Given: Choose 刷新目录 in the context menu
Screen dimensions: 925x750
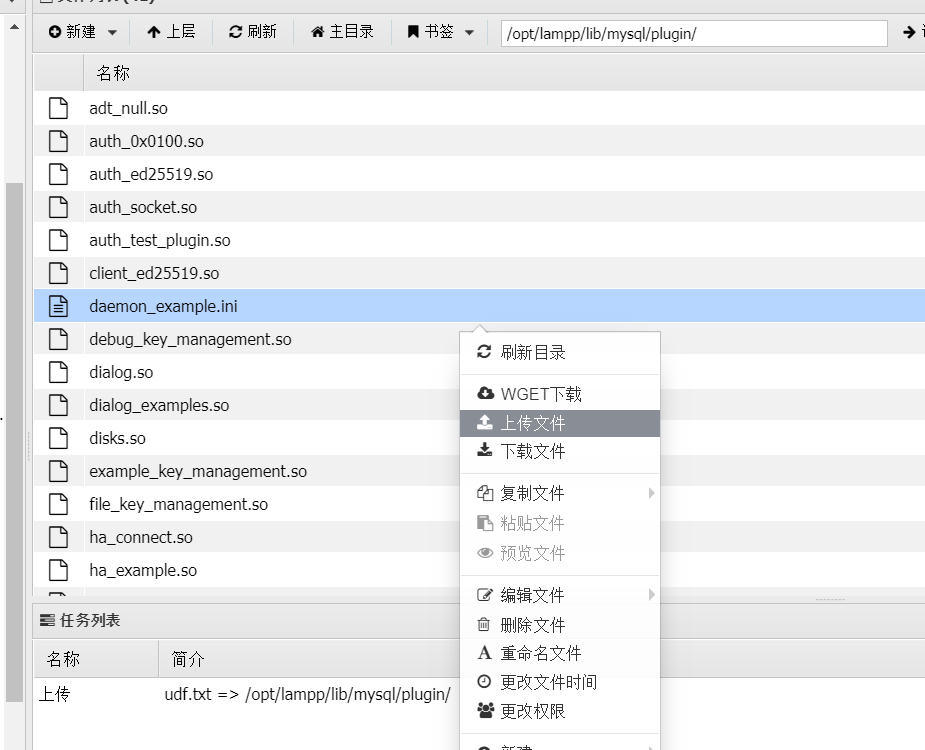Looking at the screenshot, I should coord(560,353).
